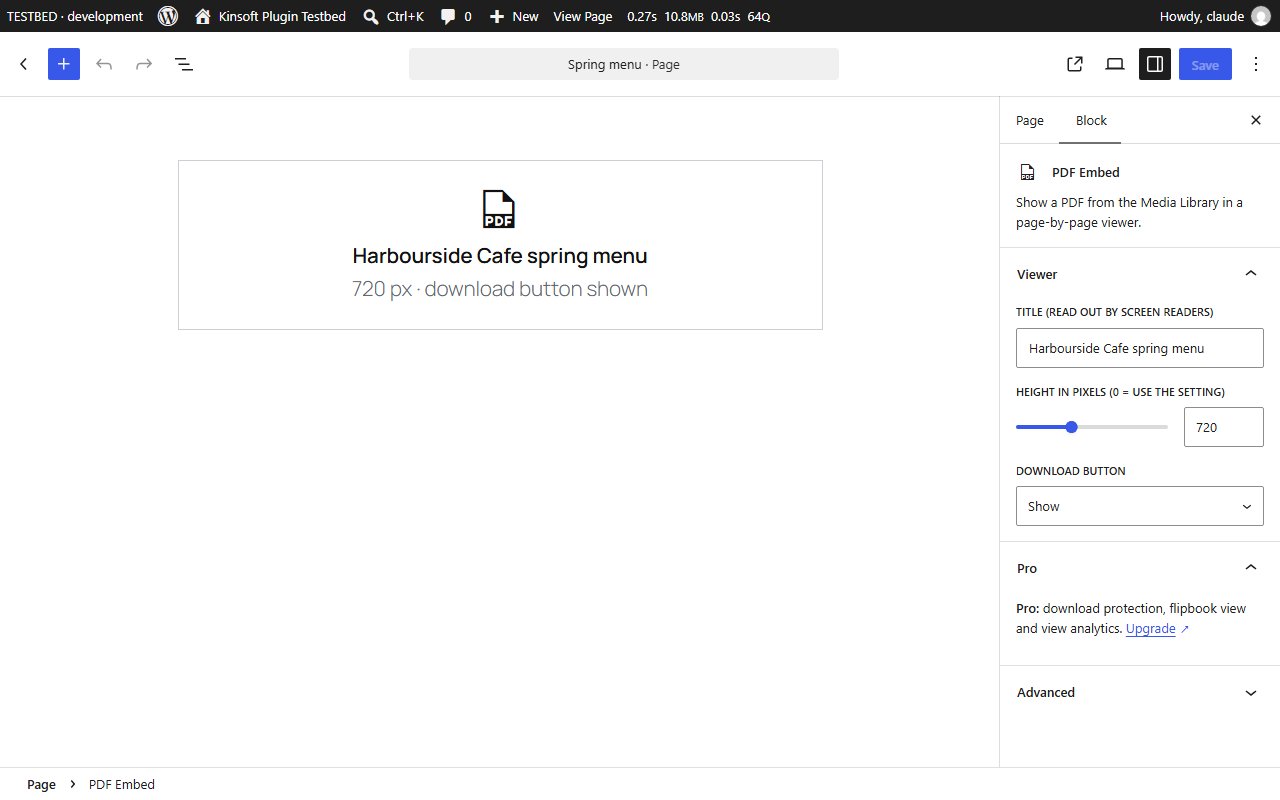This screenshot has height=800, width=1280.
Task: Click the height number field showing 720
Action: (1224, 427)
